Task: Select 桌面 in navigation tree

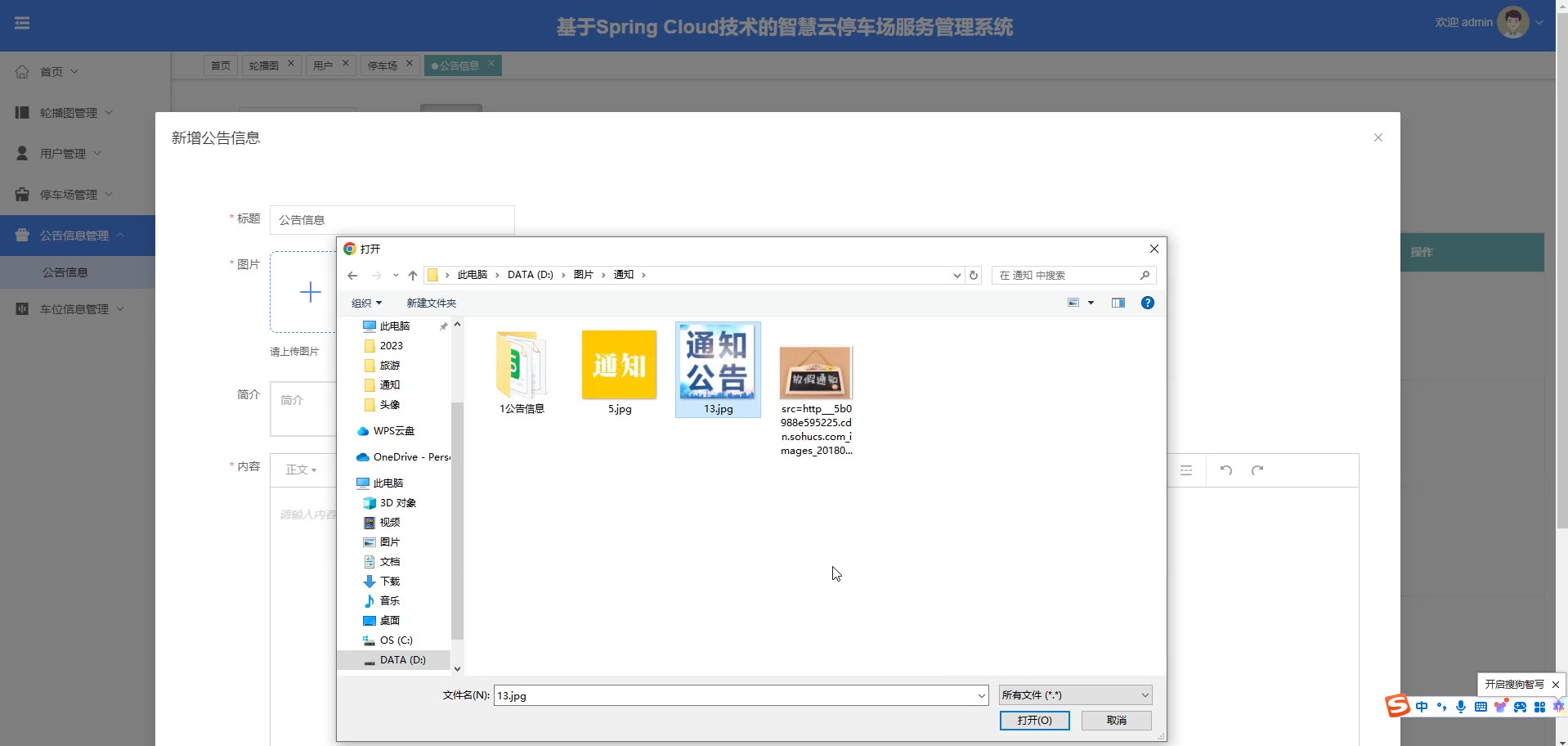Action: 390,621
